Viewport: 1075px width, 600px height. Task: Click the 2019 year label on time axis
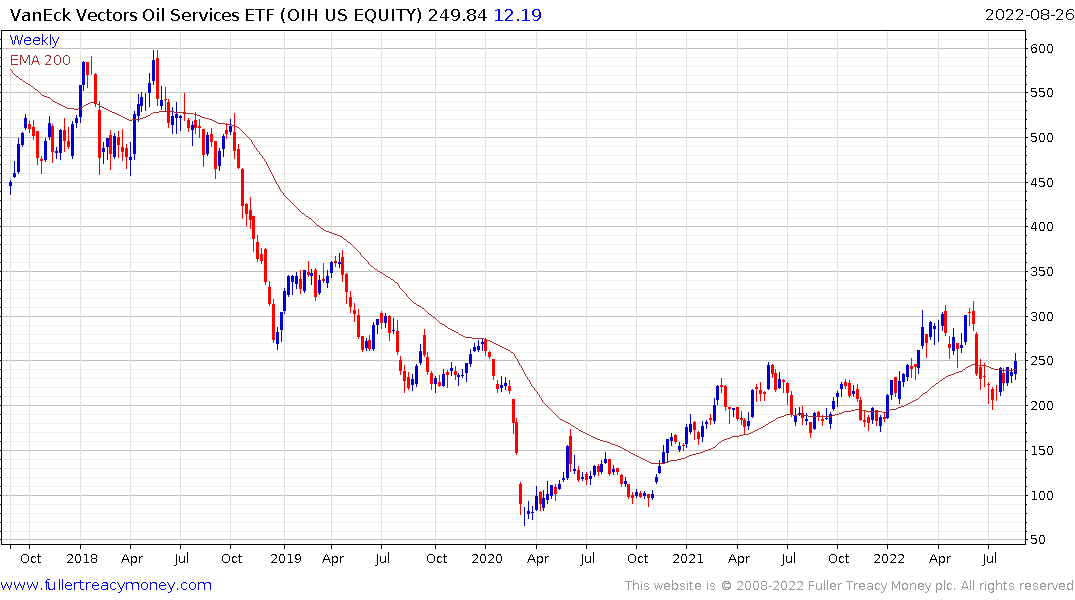tap(286, 558)
